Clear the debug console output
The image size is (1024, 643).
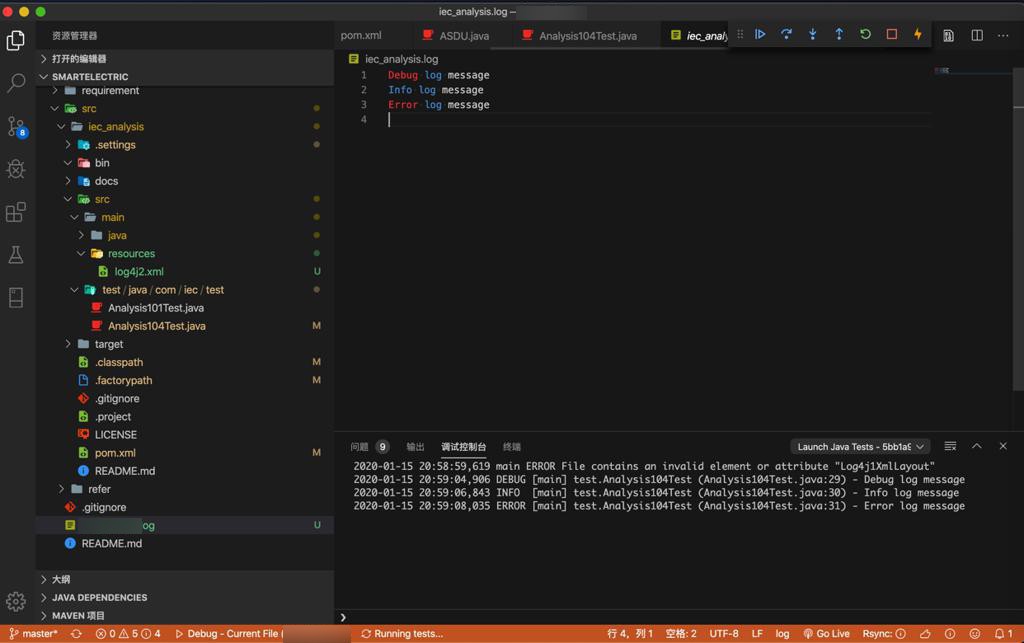pyautogui.click(x=950, y=446)
